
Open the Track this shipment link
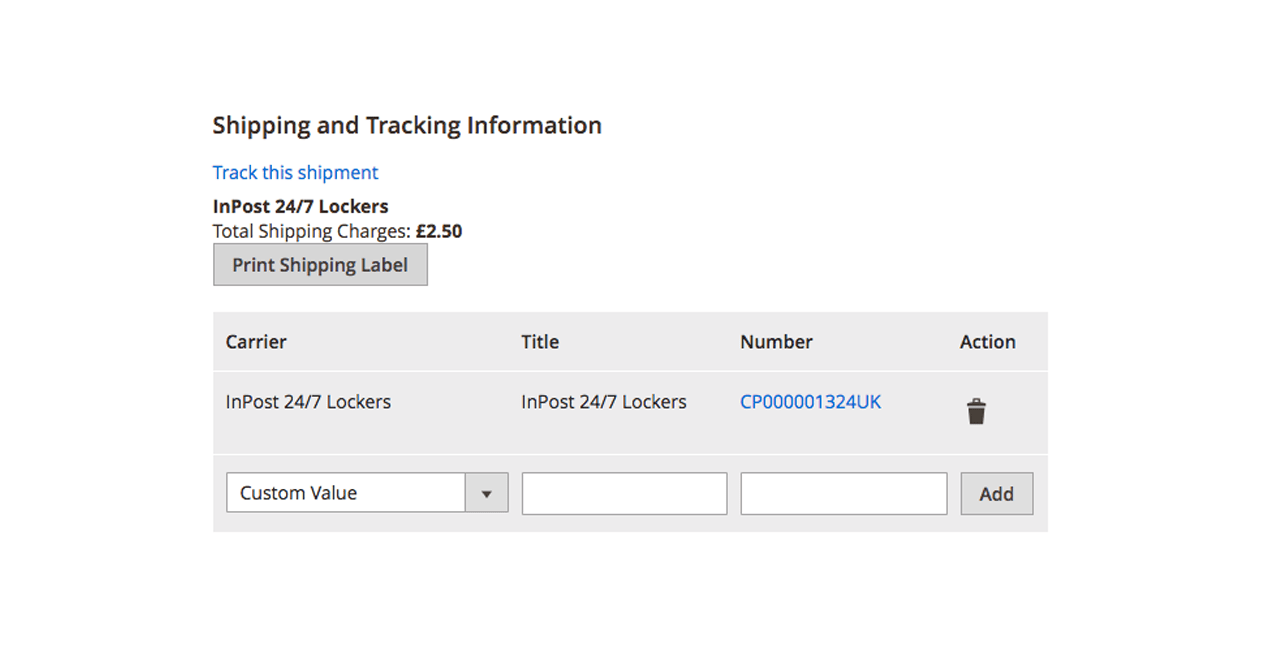[x=295, y=173]
